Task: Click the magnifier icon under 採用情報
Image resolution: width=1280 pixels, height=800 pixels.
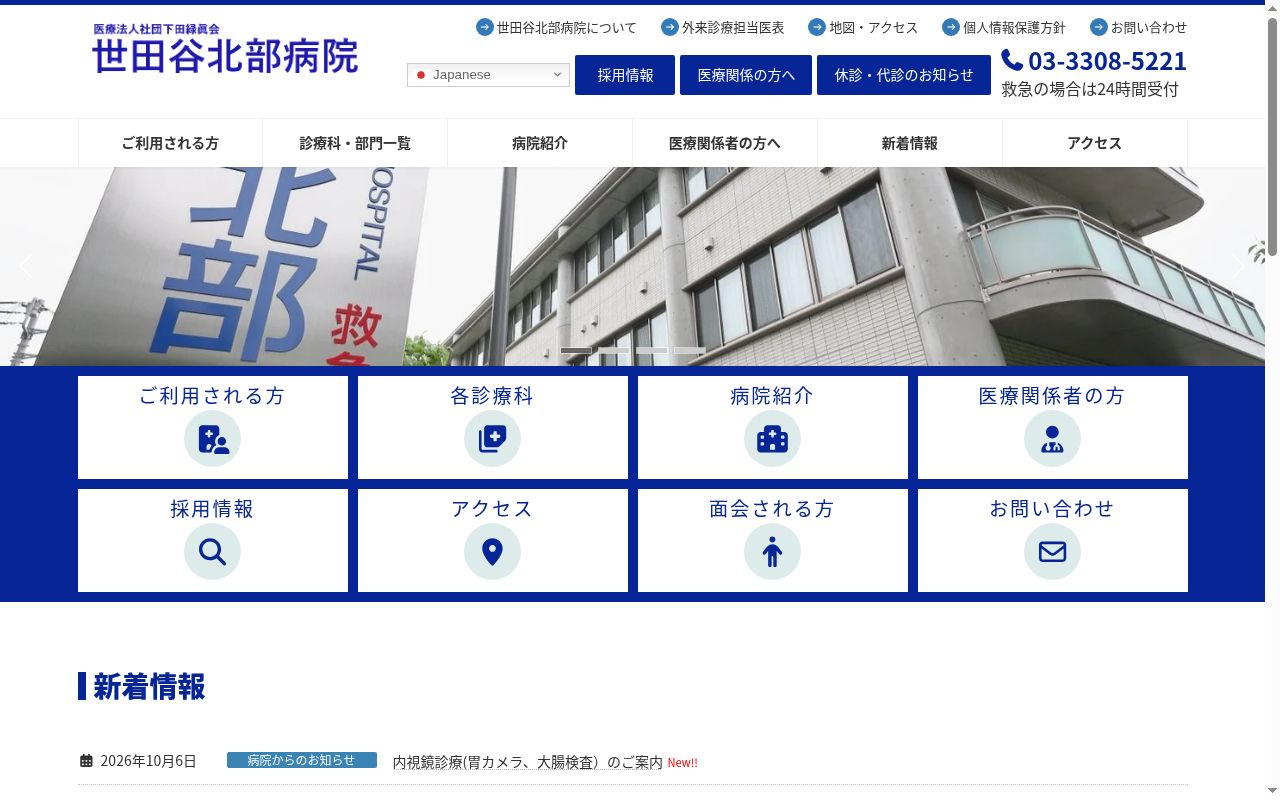Action: [x=213, y=552]
